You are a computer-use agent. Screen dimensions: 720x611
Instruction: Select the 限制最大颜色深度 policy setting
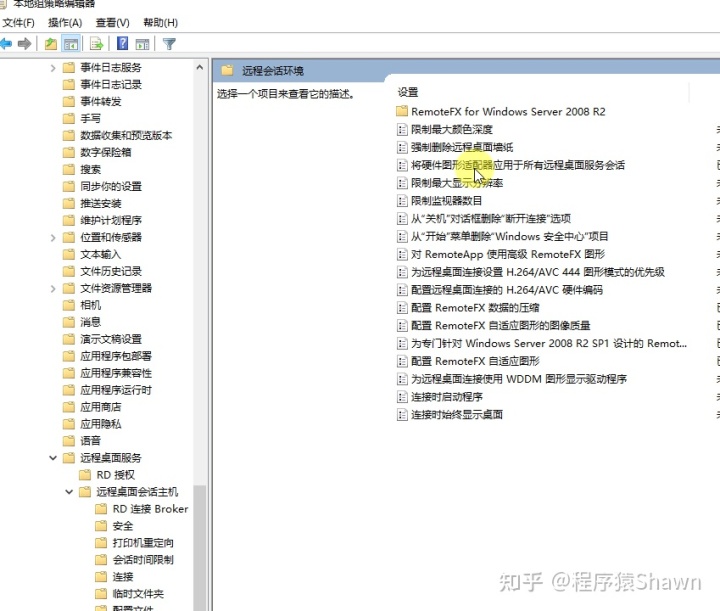pyautogui.click(x=451, y=129)
